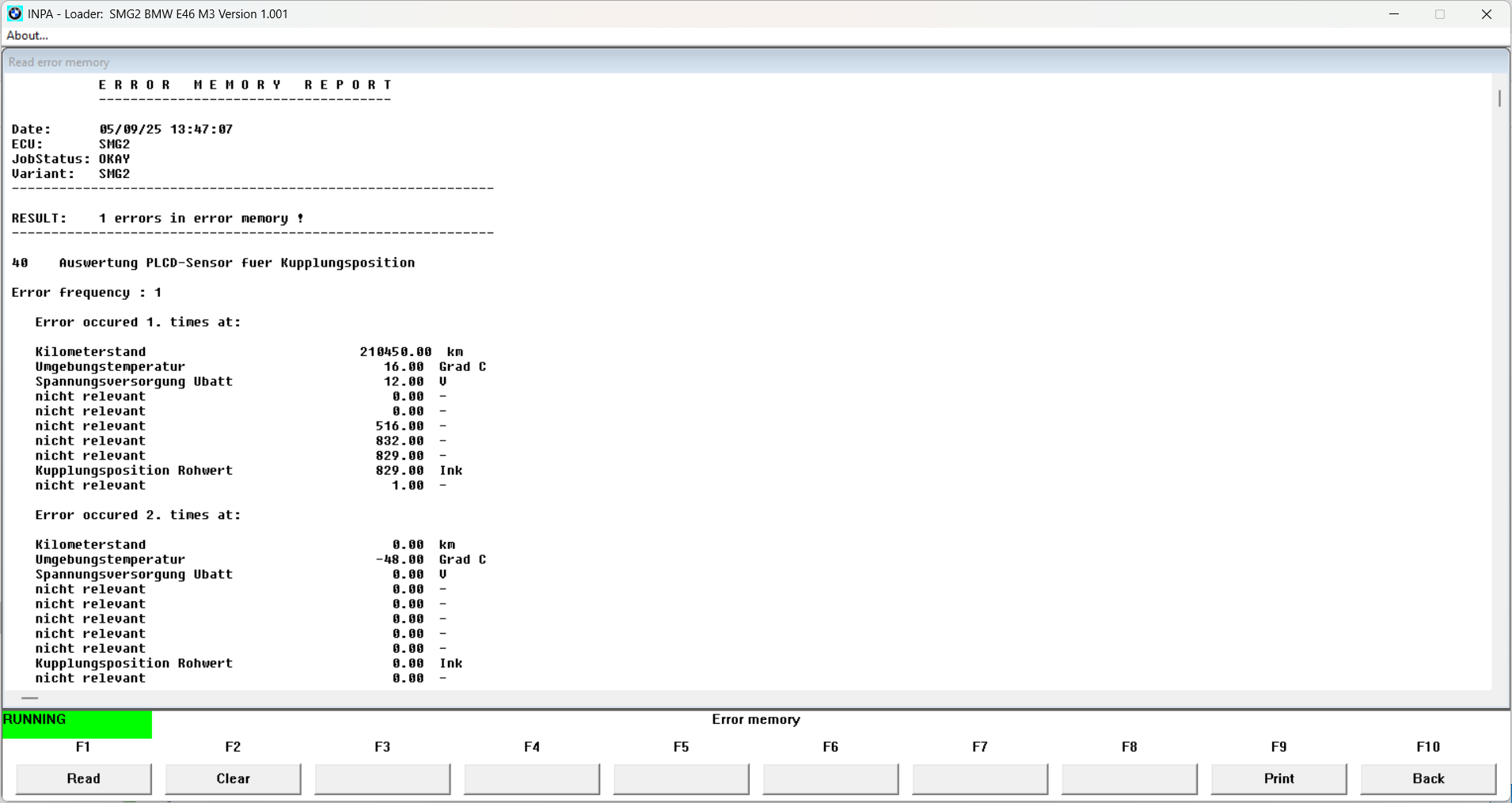Minimize the INPA window

tap(1394, 14)
